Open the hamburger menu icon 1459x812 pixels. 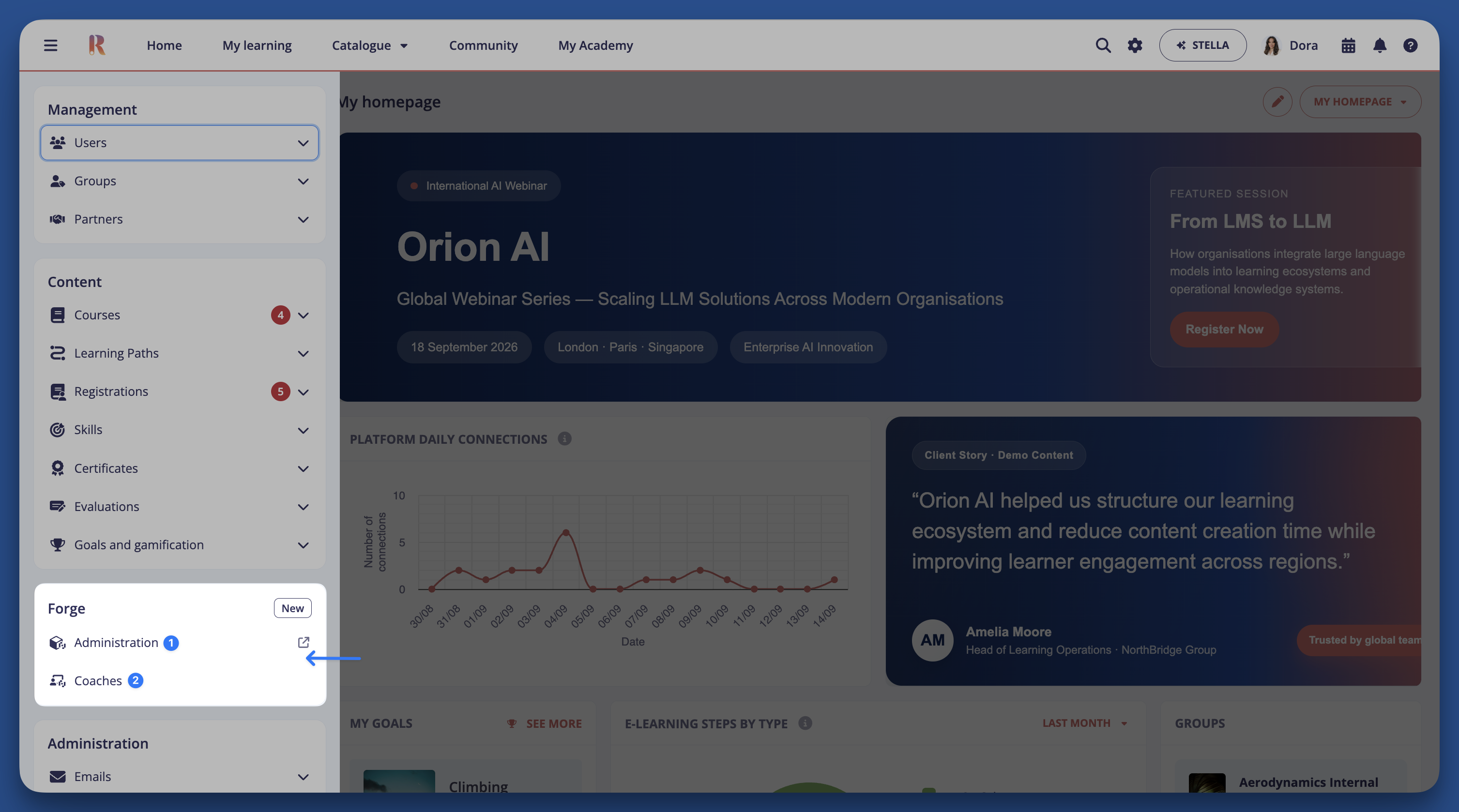[50, 45]
